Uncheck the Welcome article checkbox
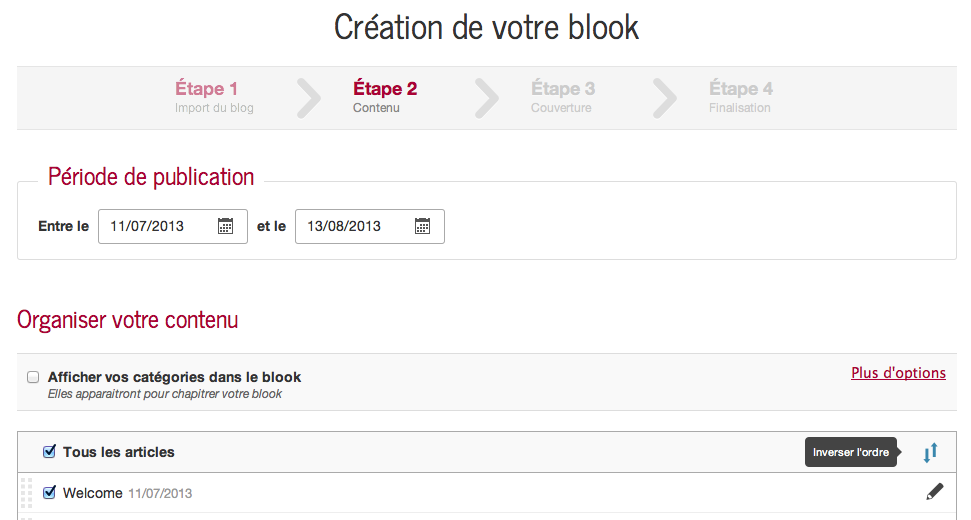This screenshot has height=520, width=971. coord(49,492)
